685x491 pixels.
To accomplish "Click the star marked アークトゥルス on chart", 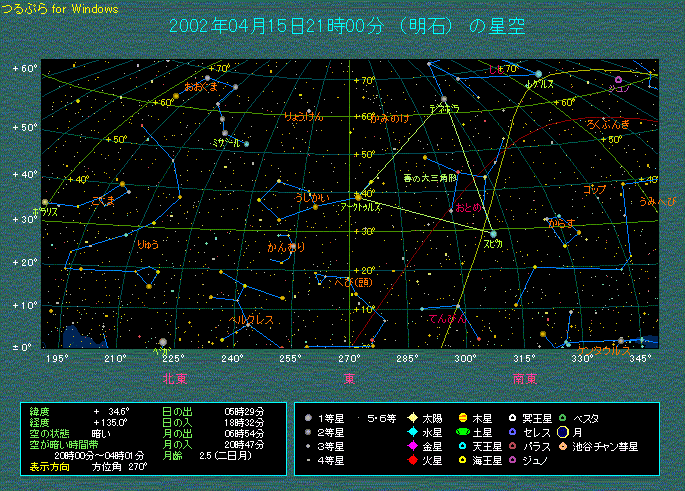I will click(358, 197).
